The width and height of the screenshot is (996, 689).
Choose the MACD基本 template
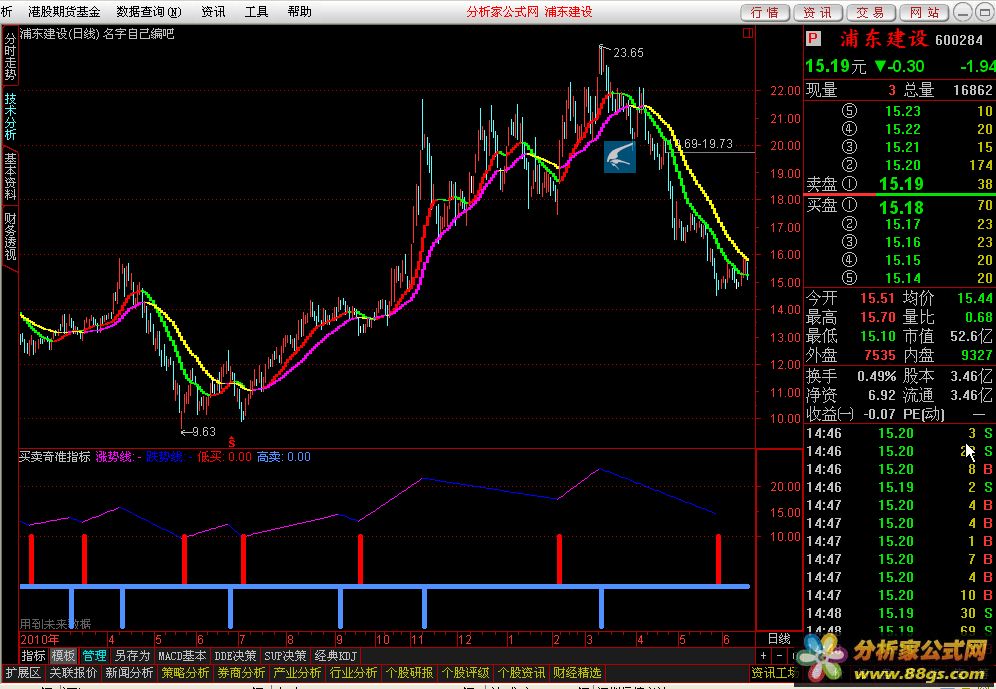(x=182, y=655)
